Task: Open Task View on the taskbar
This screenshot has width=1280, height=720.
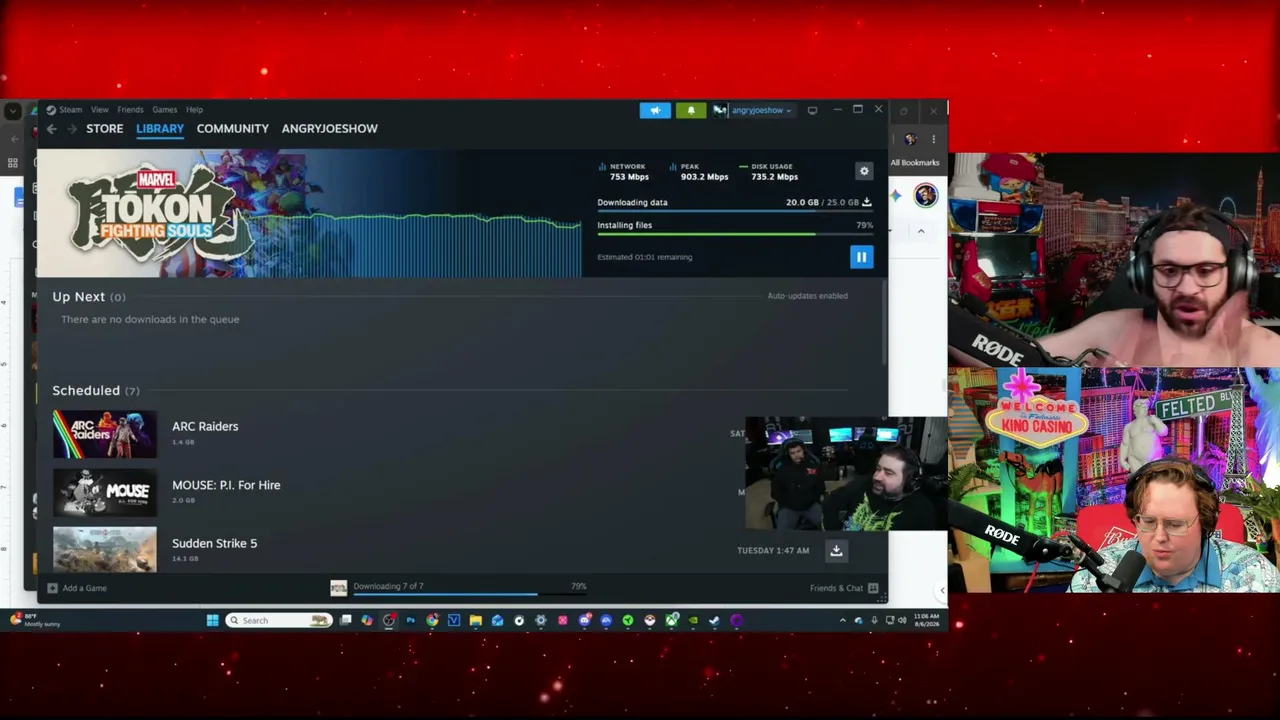Action: 345,621
